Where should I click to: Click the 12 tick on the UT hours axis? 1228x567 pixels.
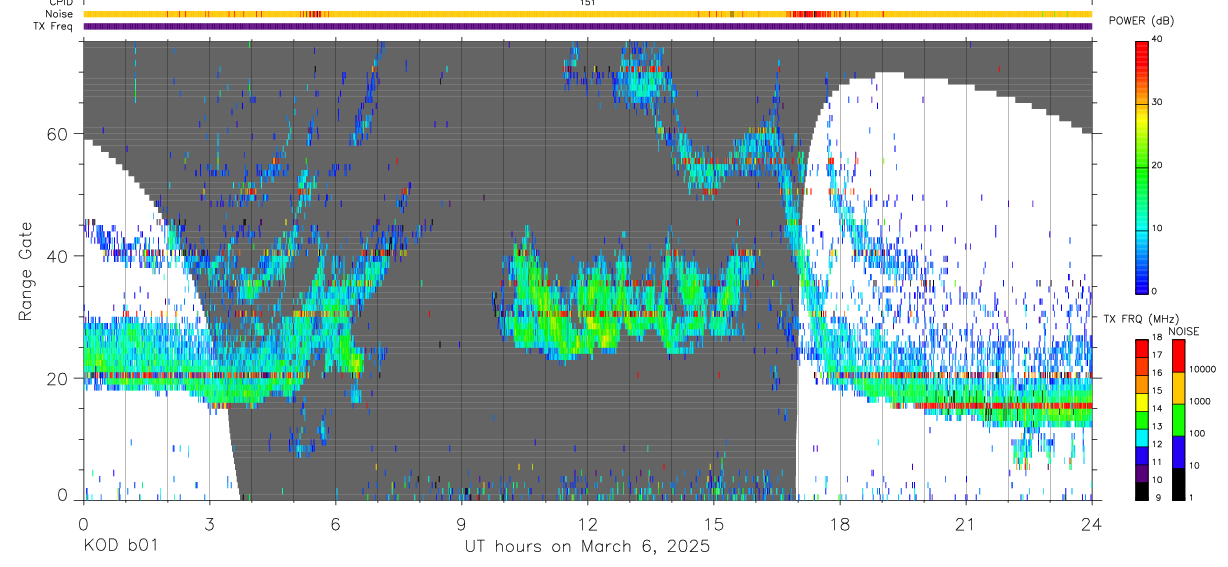[587, 523]
